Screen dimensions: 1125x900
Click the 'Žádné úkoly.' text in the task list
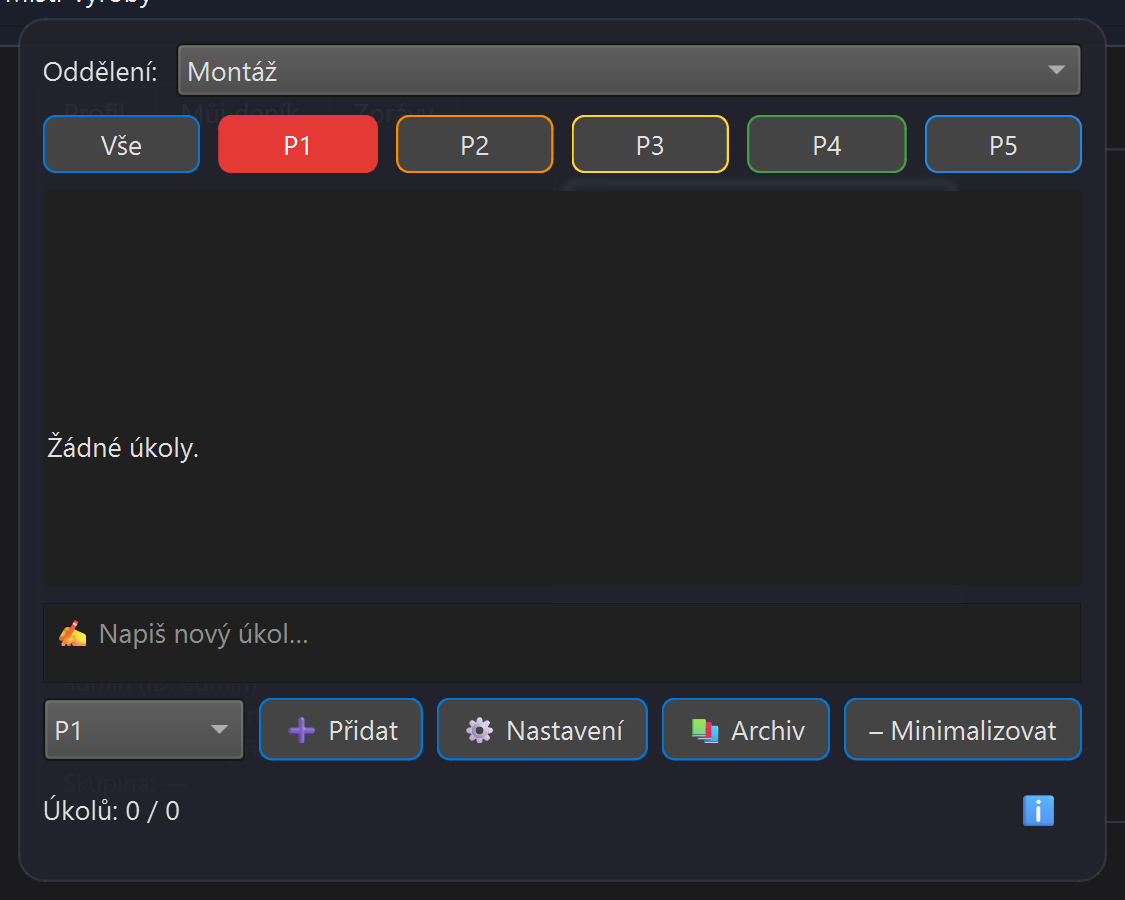tap(123, 449)
